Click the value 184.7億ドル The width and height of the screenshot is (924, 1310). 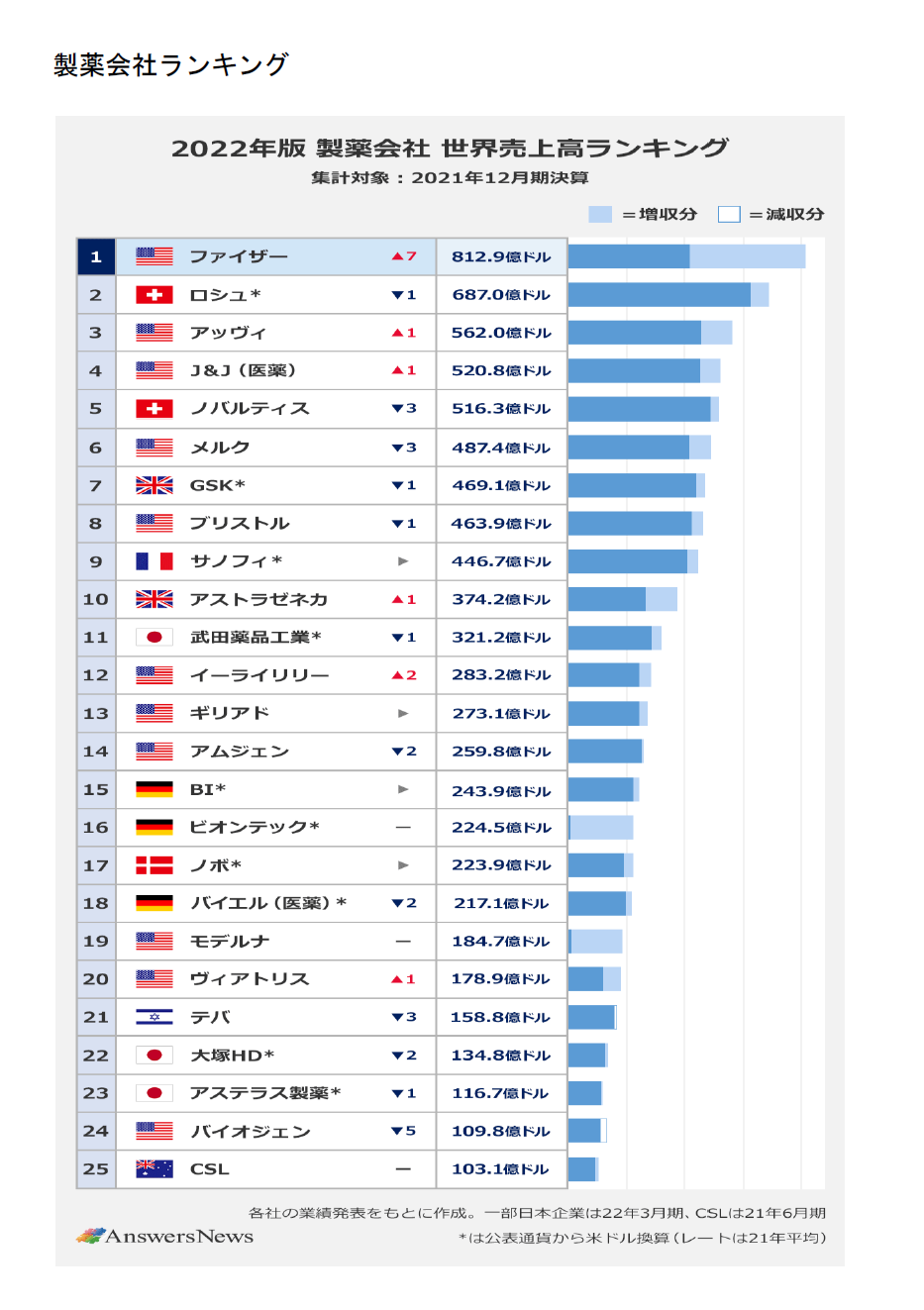(501, 941)
